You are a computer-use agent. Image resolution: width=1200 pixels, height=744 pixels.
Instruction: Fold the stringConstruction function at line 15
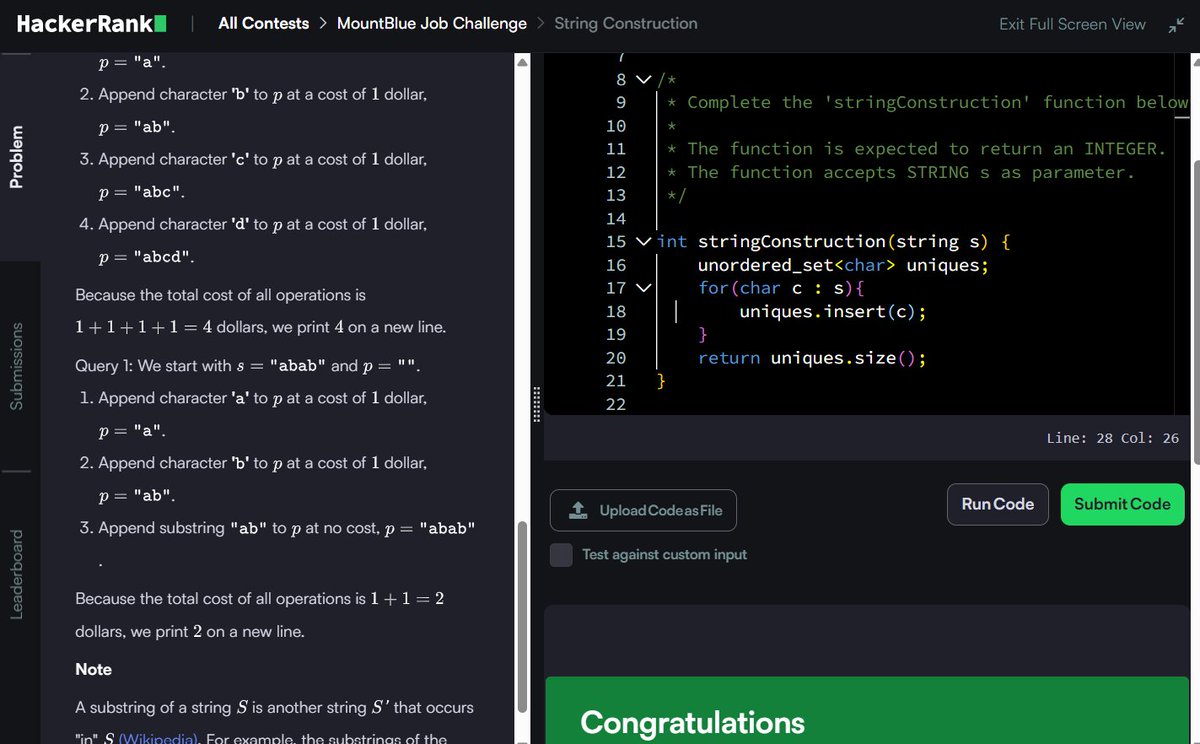point(642,242)
